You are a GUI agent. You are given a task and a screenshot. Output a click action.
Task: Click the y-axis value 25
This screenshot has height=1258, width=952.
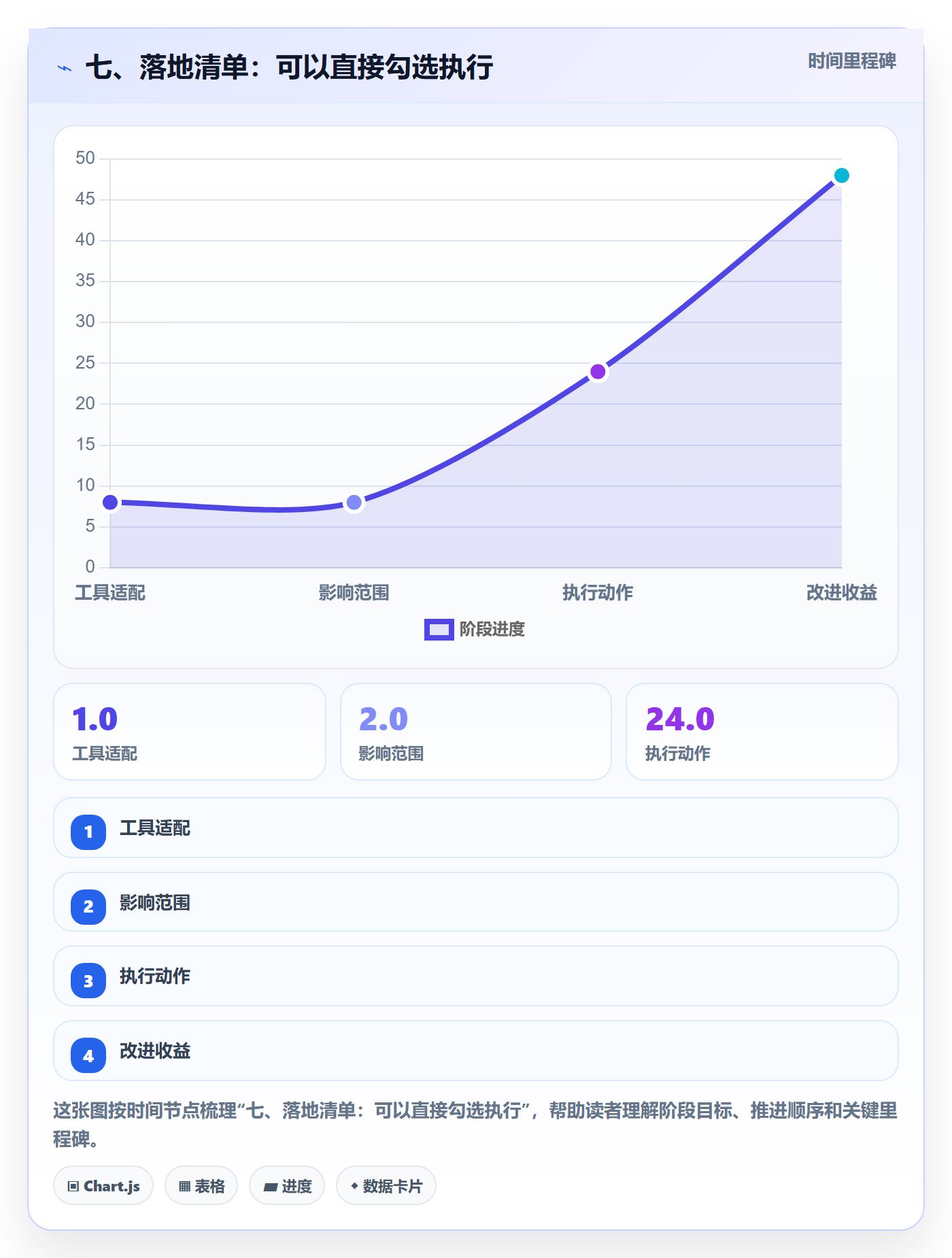pyautogui.click(x=85, y=362)
